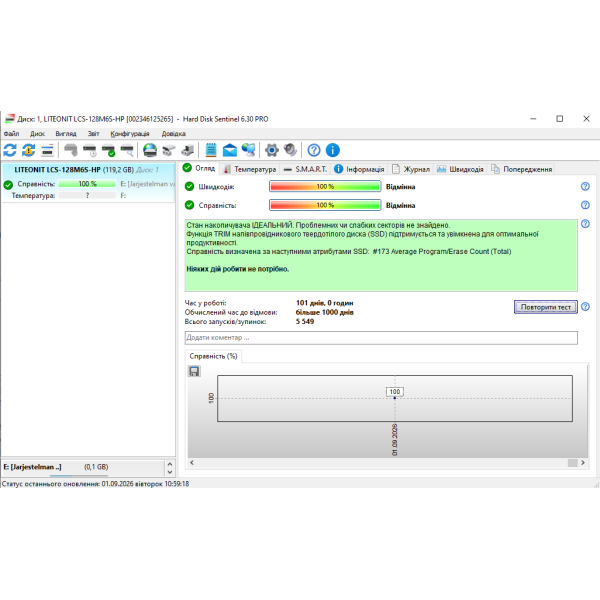Click the down arrow in partition list scrollbar
600x600 pixels.
(x=170, y=472)
